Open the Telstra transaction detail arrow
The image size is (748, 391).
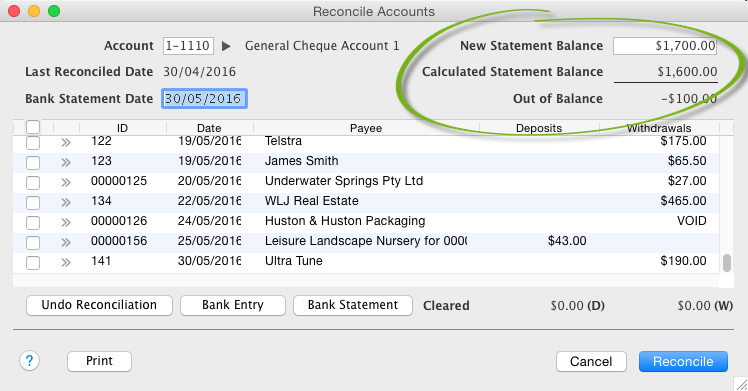pos(66,142)
